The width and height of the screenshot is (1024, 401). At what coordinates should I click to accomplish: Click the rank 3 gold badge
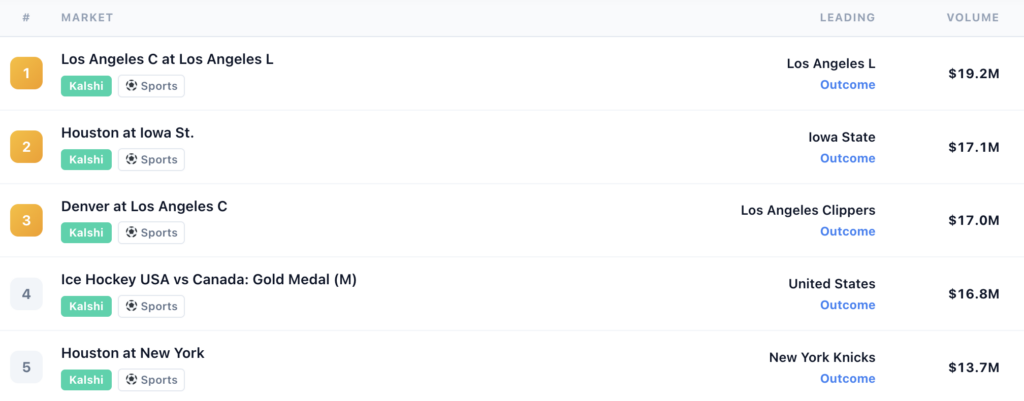coord(26,220)
